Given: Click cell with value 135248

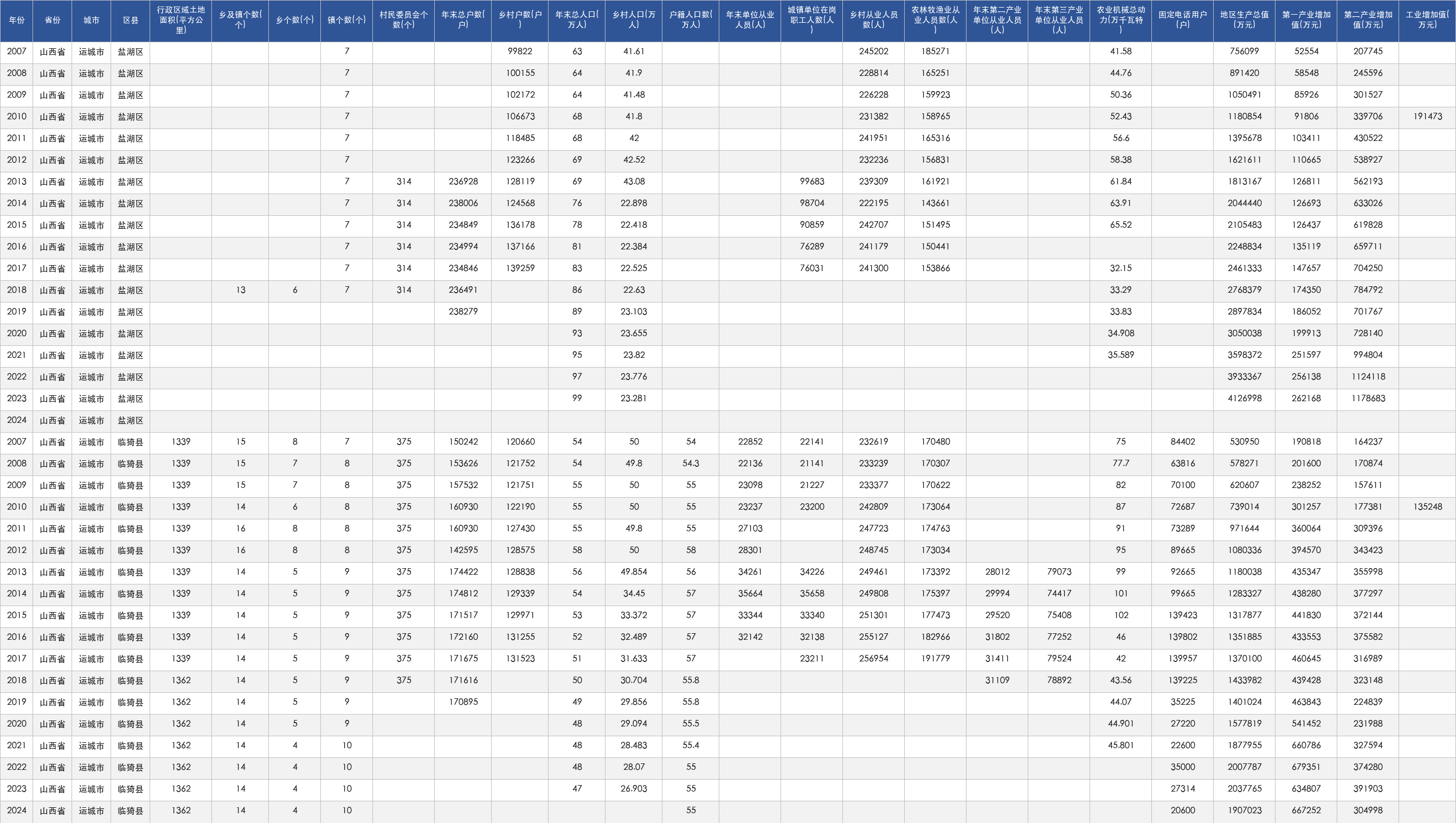Looking at the screenshot, I should [1427, 507].
